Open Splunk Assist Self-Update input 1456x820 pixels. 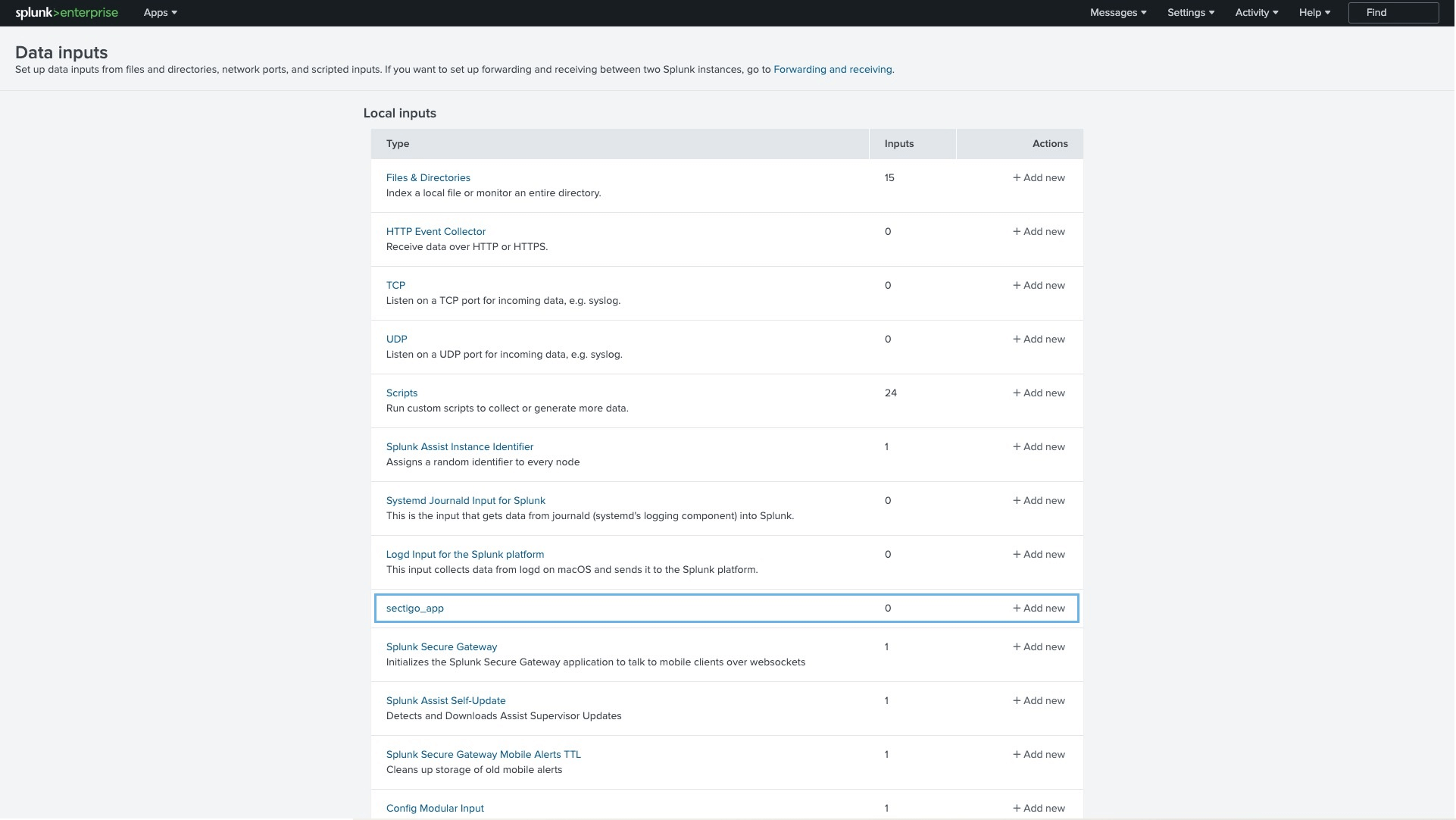click(445, 701)
